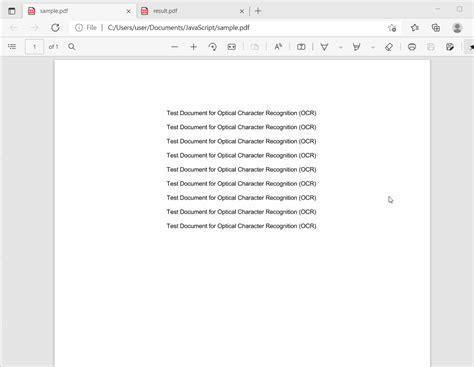Open the PDF search tool
This screenshot has height=367, width=474.
click(x=72, y=47)
